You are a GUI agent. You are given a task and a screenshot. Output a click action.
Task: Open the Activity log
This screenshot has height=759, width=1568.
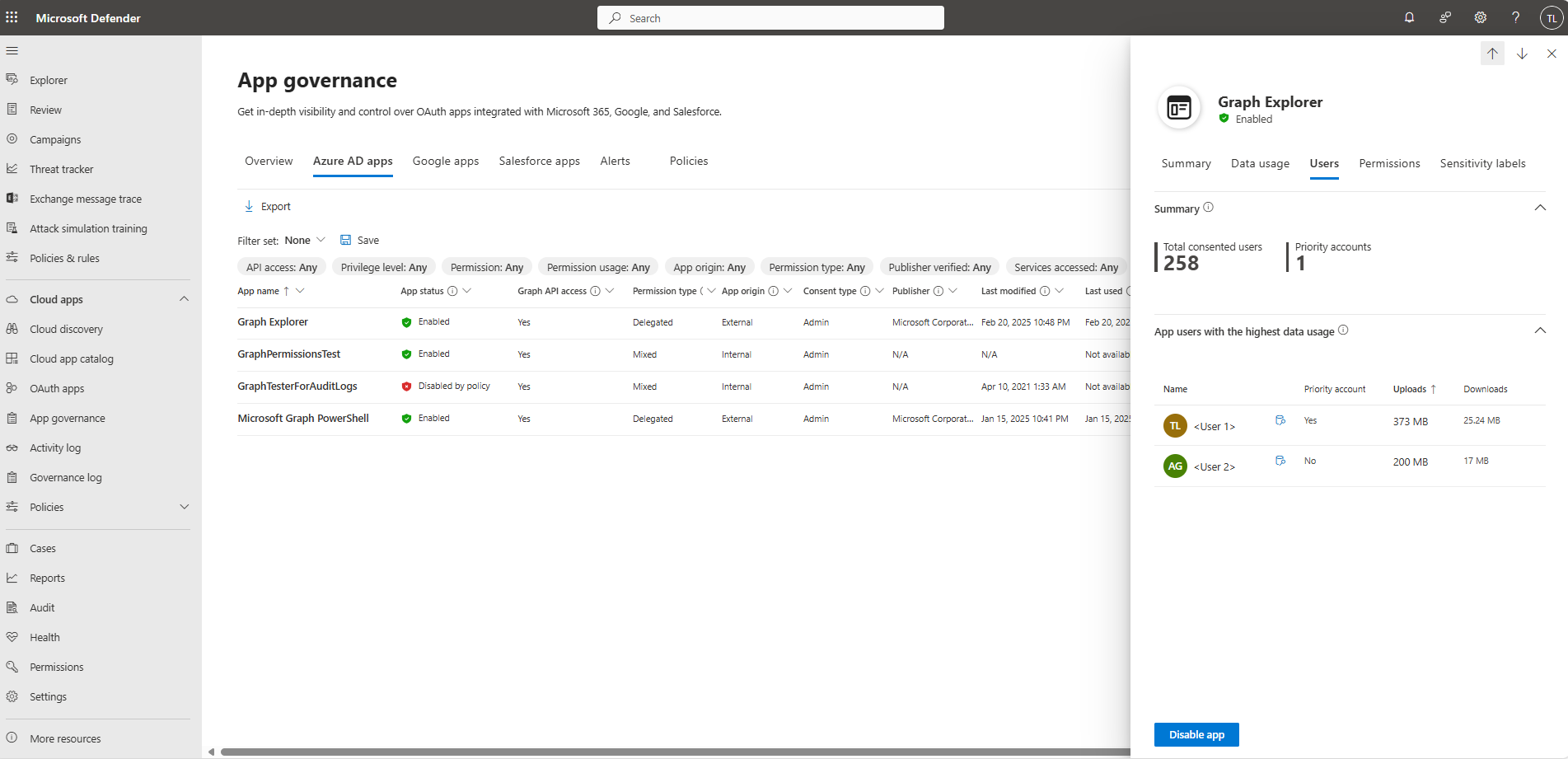coord(55,447)
